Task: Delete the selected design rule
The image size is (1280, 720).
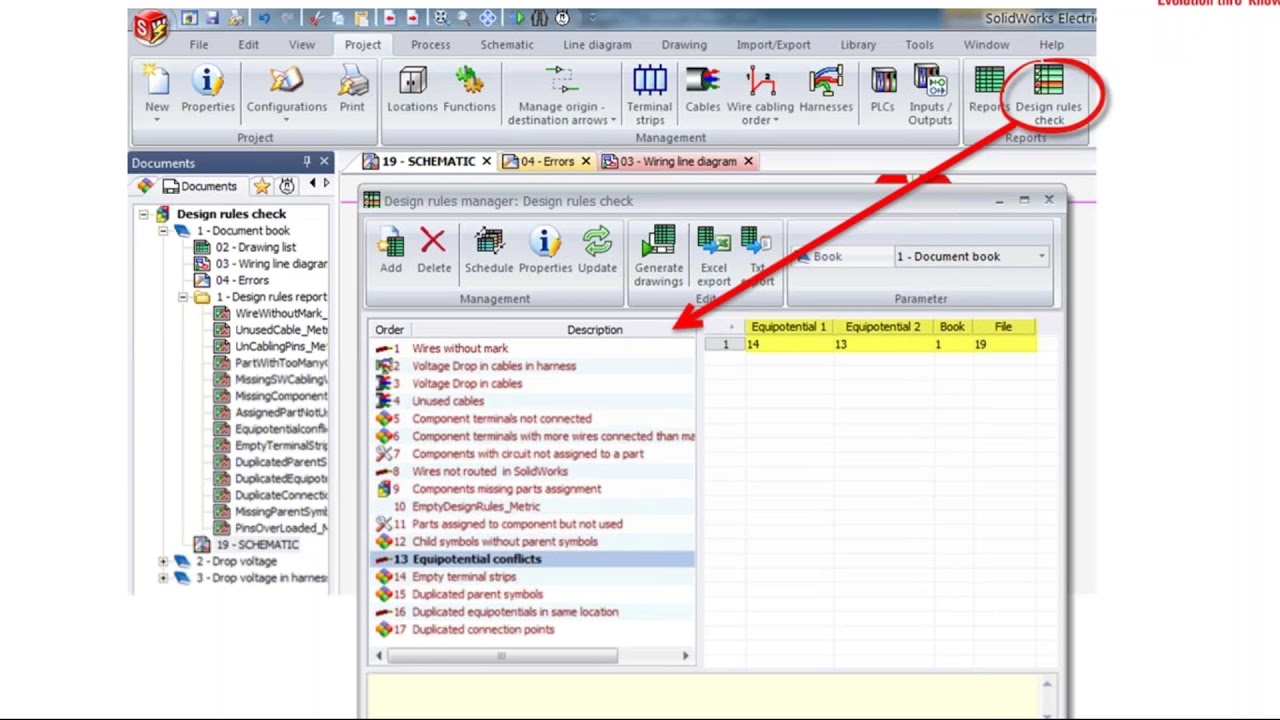Action: tap(434, 250)
